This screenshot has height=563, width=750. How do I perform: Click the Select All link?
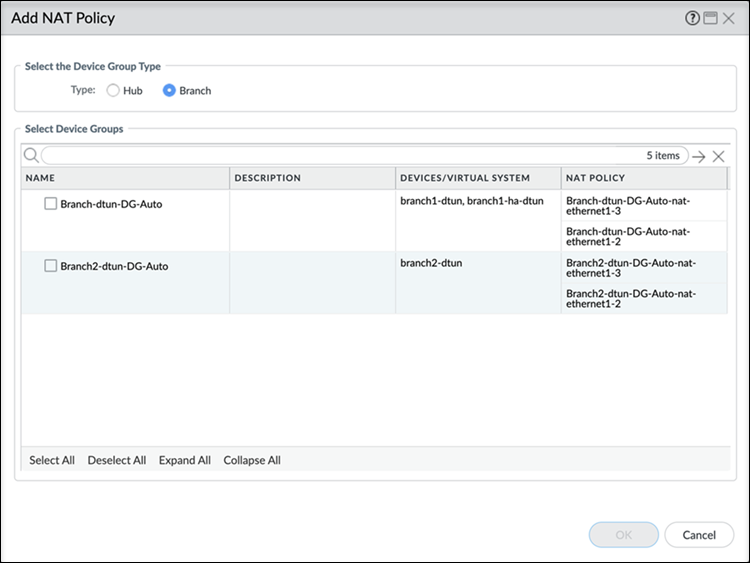52,460
